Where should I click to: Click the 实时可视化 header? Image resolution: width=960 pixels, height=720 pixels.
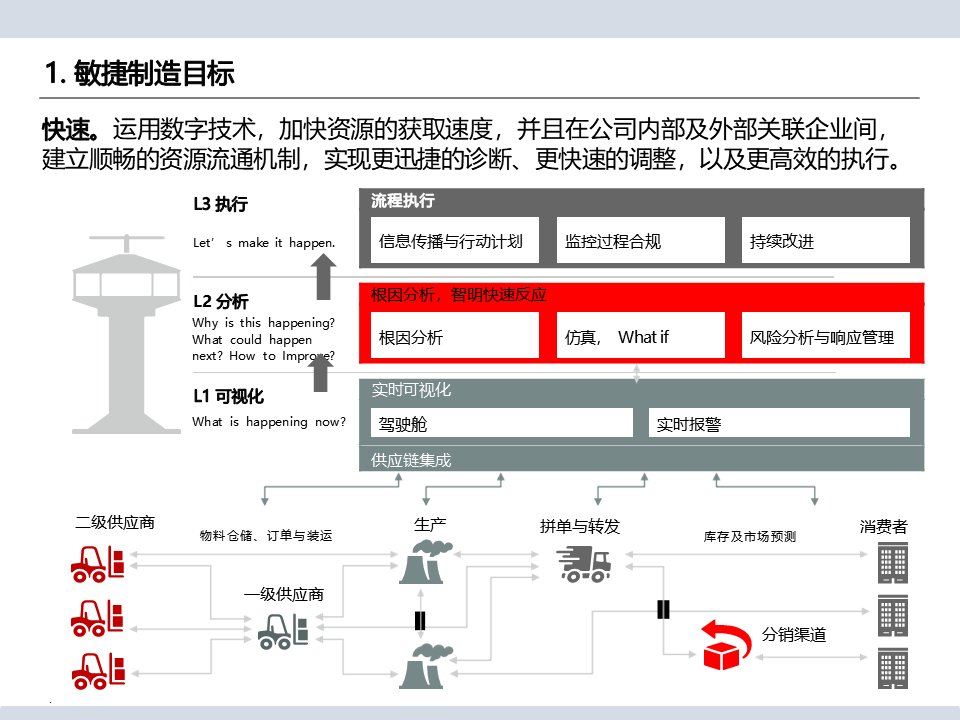(x=411, y=390)
